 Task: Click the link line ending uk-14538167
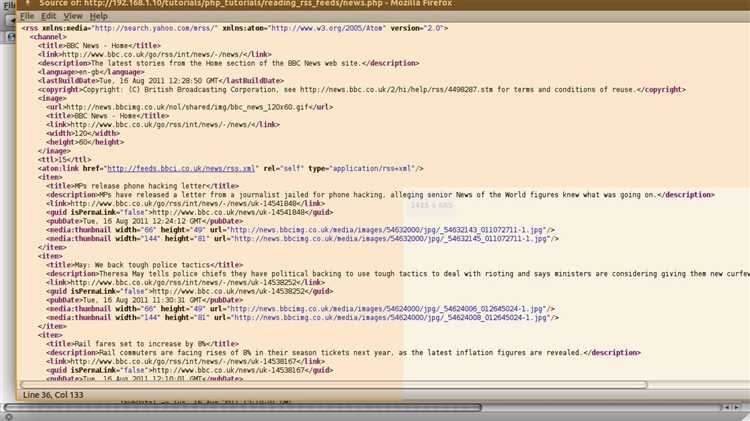(186, 361)
